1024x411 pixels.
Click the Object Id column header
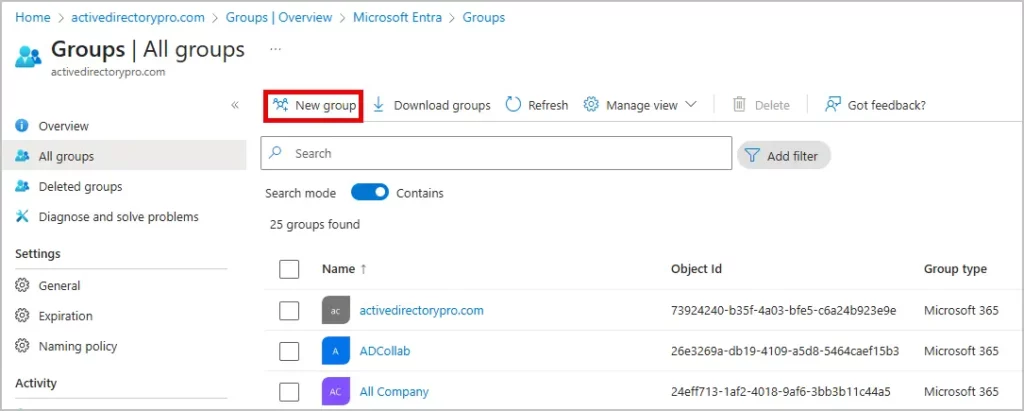696,269
